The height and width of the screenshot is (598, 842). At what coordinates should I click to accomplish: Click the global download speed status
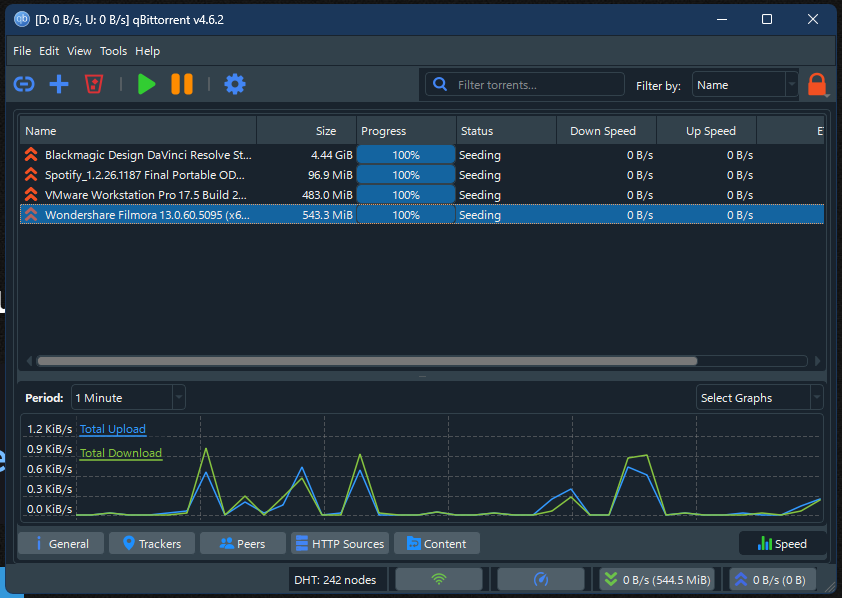657,579
